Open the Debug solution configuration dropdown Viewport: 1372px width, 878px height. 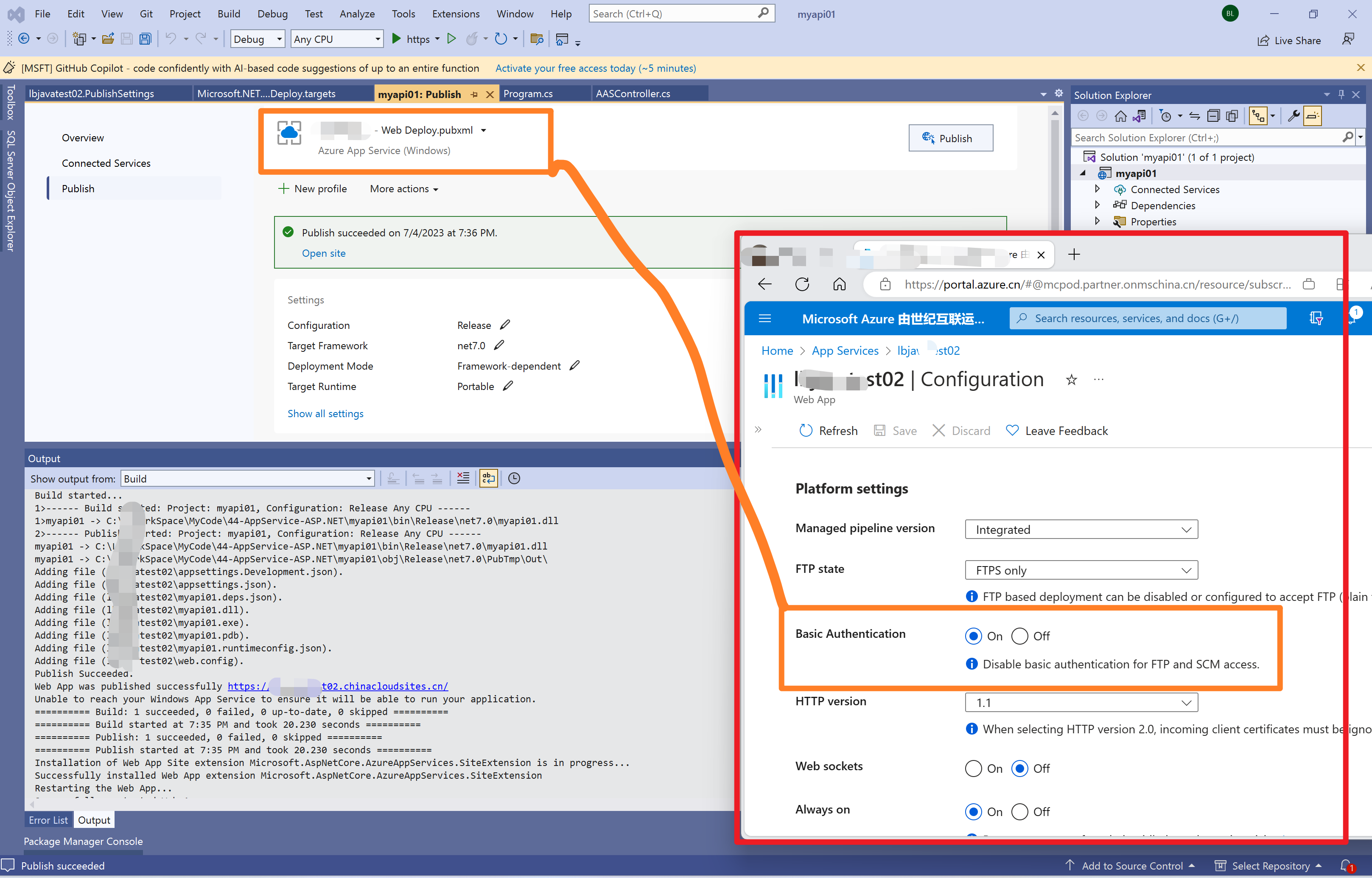[x=258, y=39]
